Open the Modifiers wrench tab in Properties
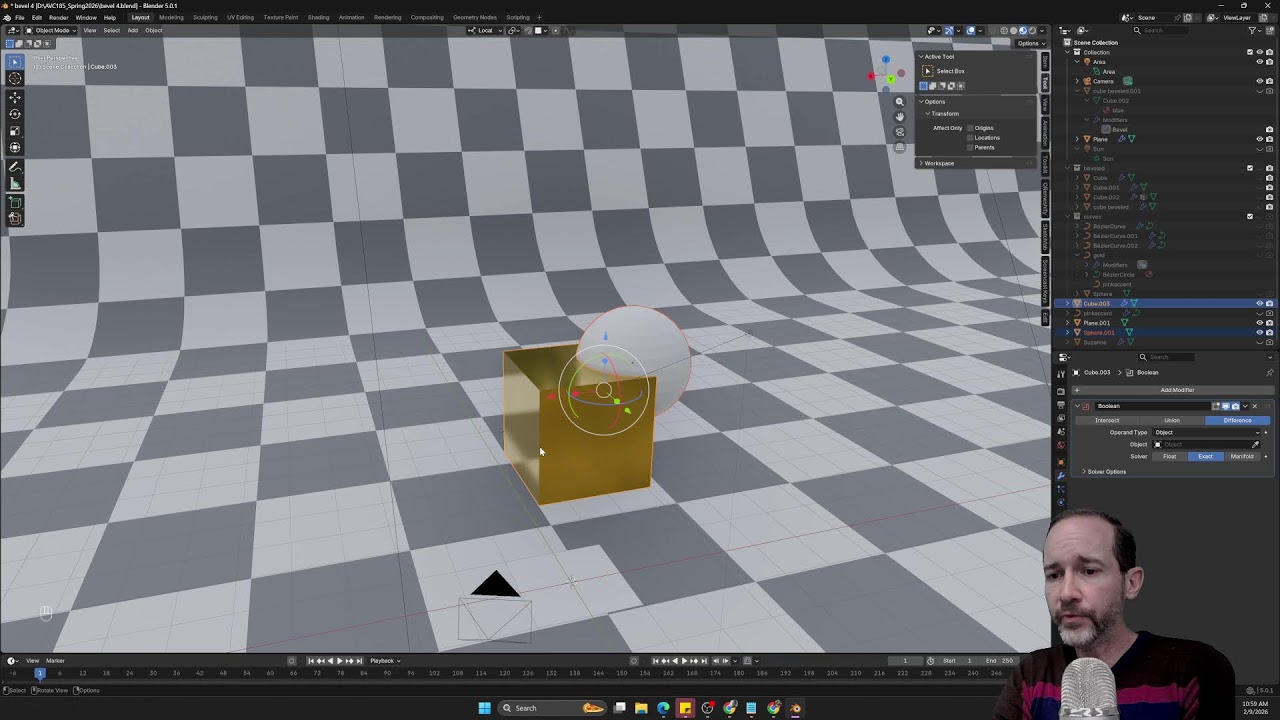1280x720 pixels. [1061, 476]
